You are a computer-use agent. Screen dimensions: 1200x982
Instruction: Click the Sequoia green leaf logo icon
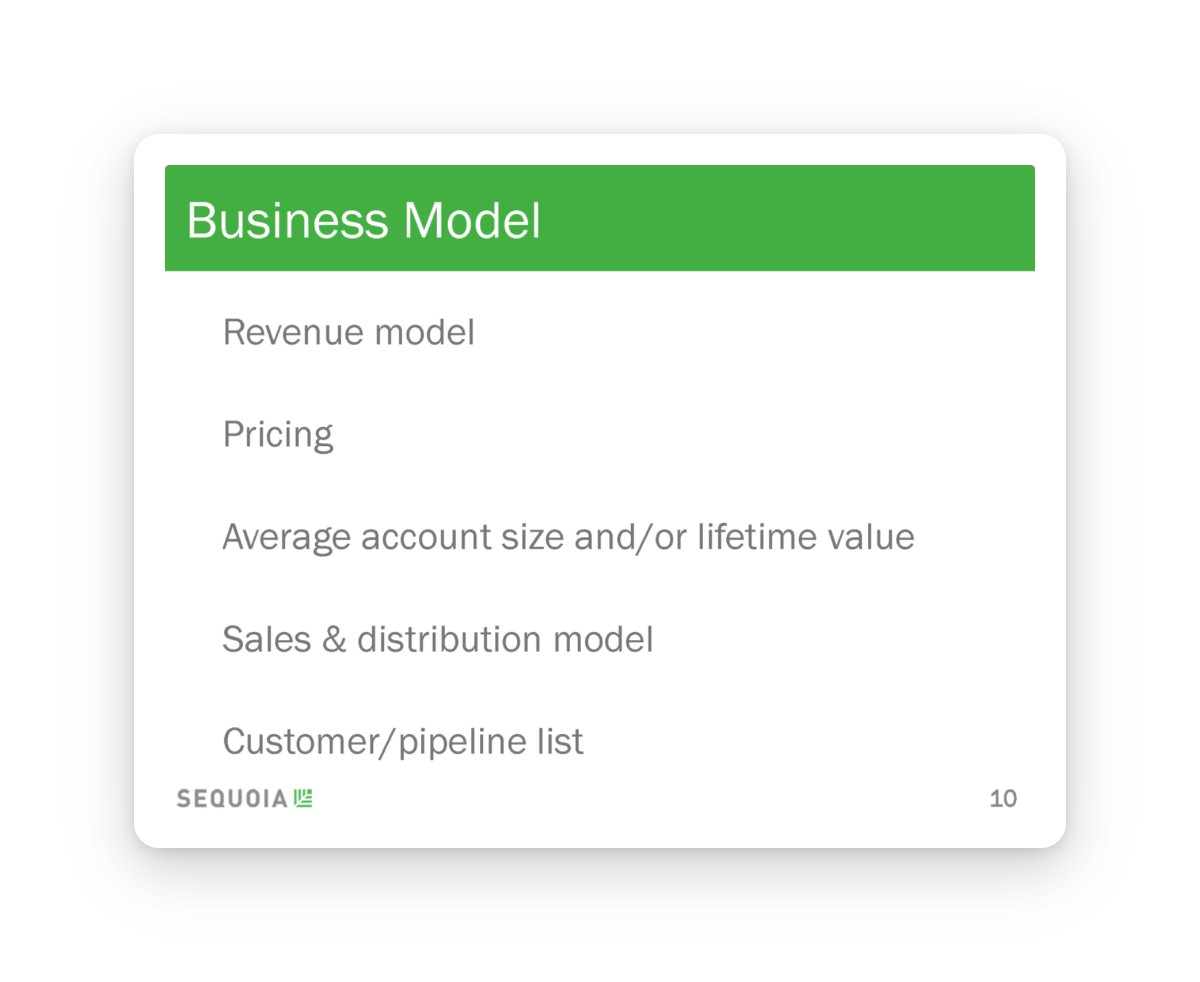pyautogui.click(x=304, y=798)
